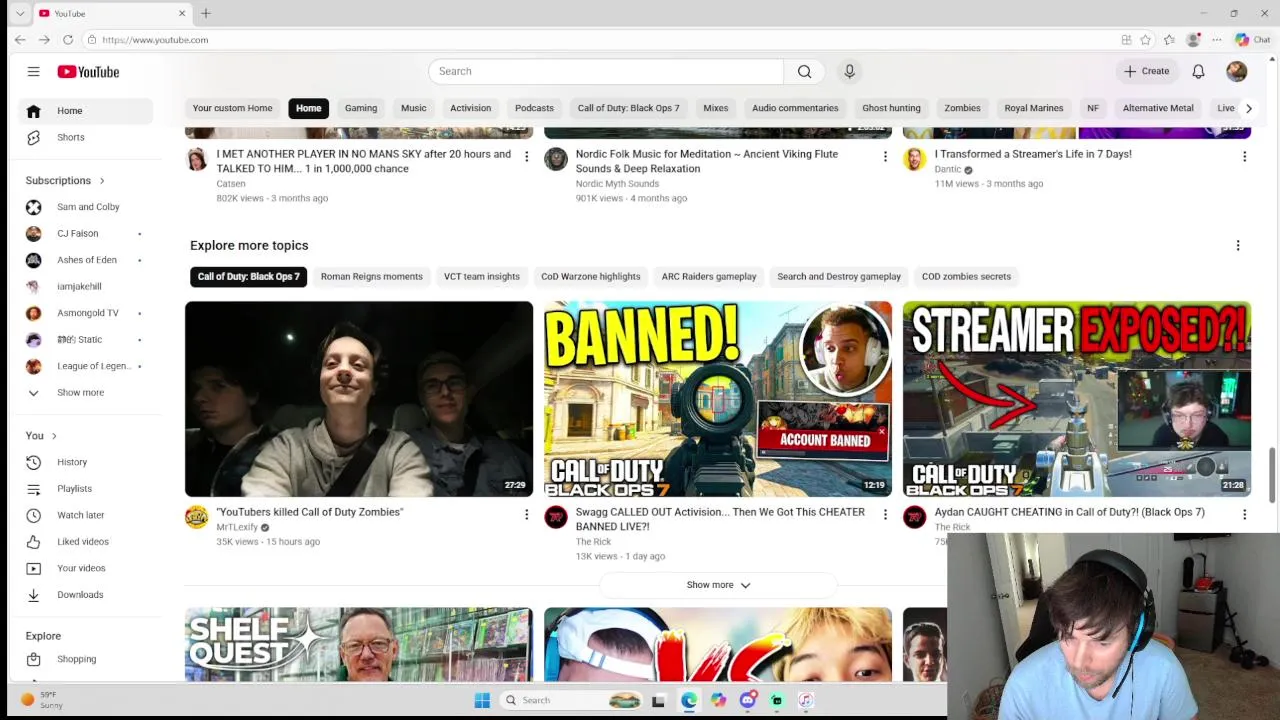Select the Alternative Metal chip
This screenshot has height=720, width=1280.
coord(1158,108)
